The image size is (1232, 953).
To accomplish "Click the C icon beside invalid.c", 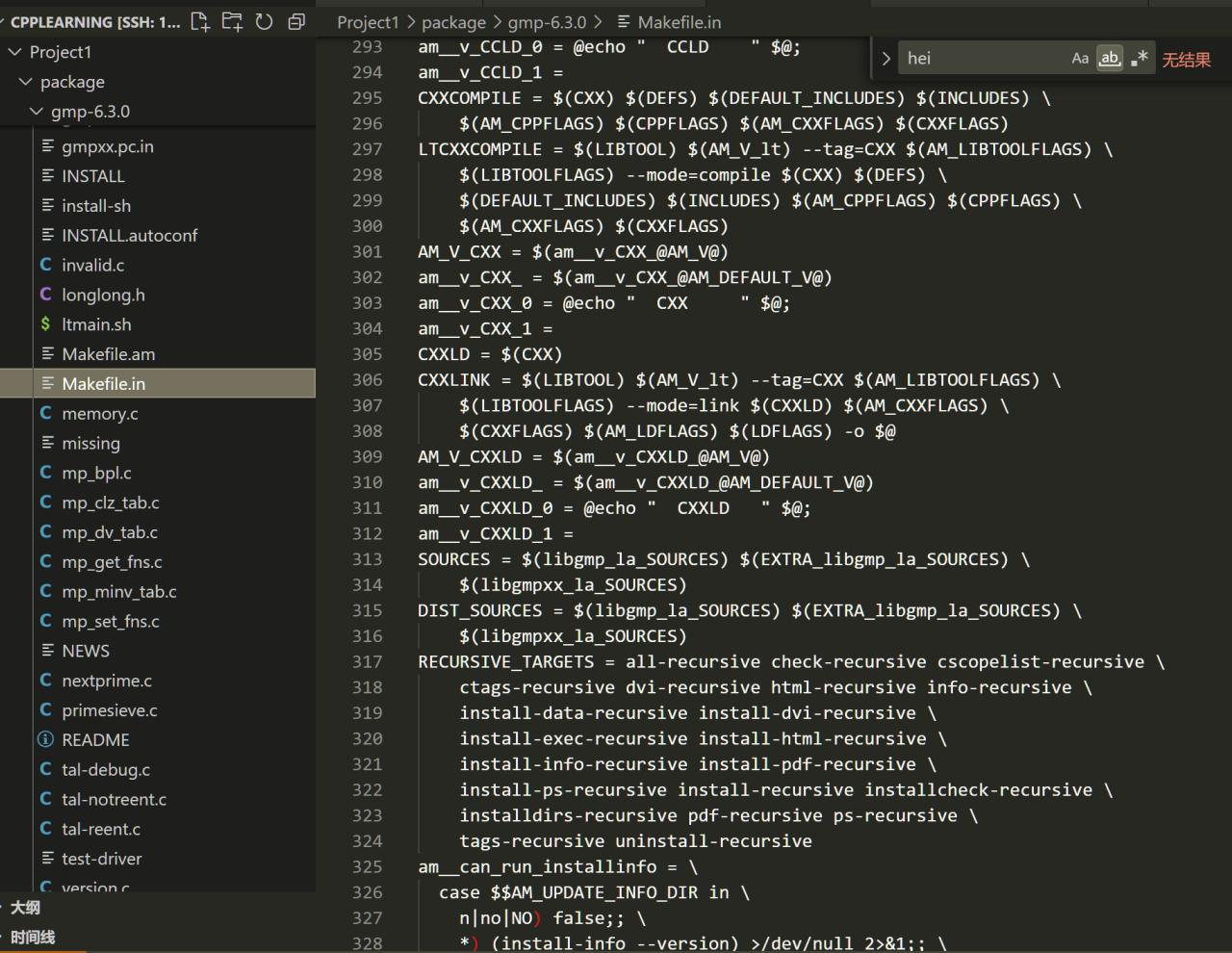I will (45, 265).
